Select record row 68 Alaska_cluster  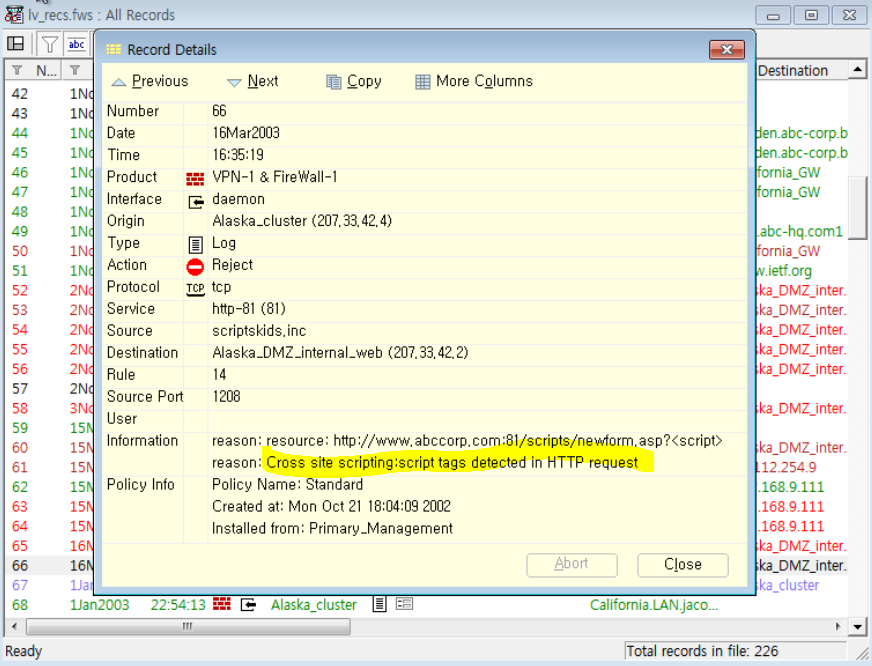[427, 605]
